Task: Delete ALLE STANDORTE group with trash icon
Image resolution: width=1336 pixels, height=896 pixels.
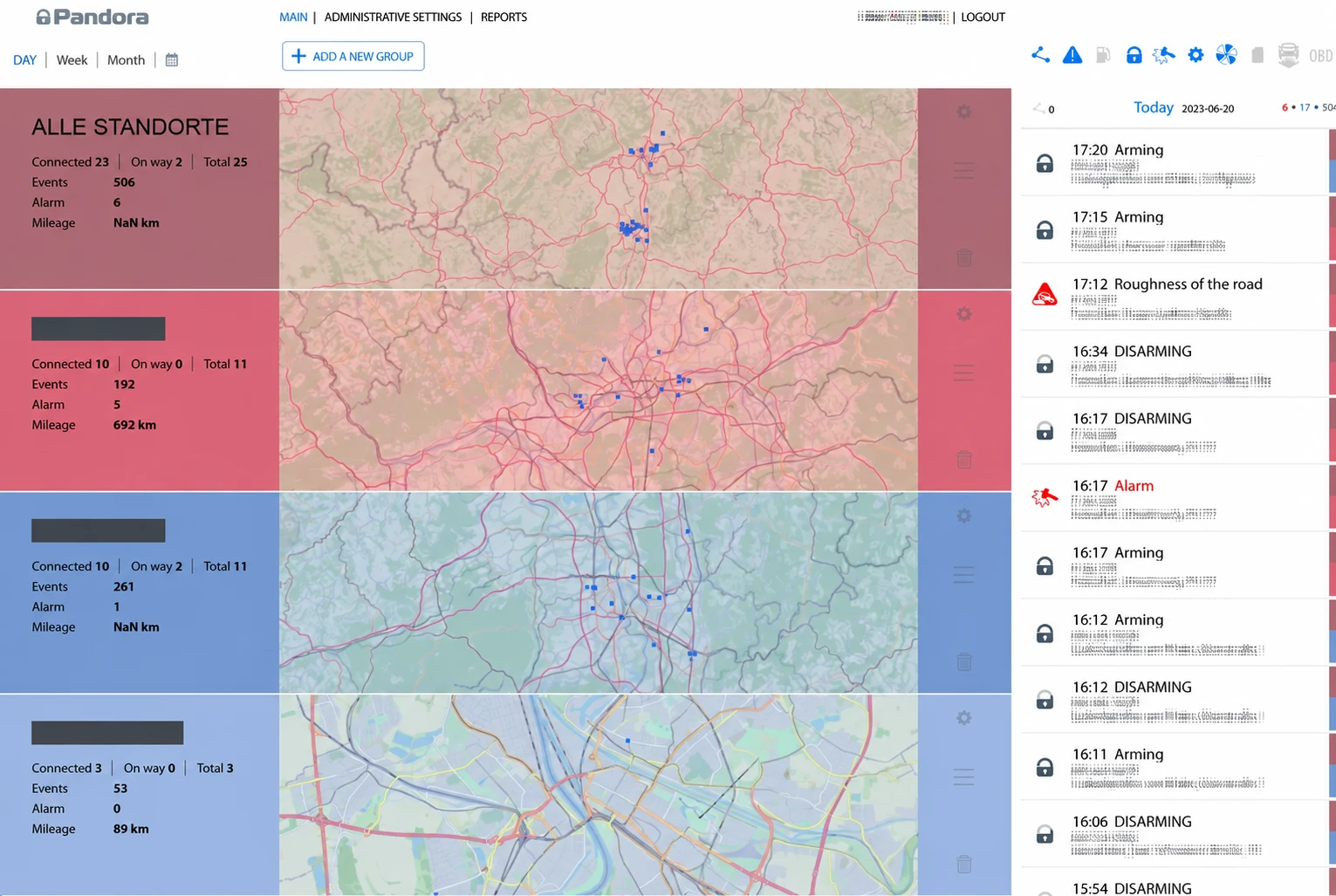Action: click(x=963, y=257)
